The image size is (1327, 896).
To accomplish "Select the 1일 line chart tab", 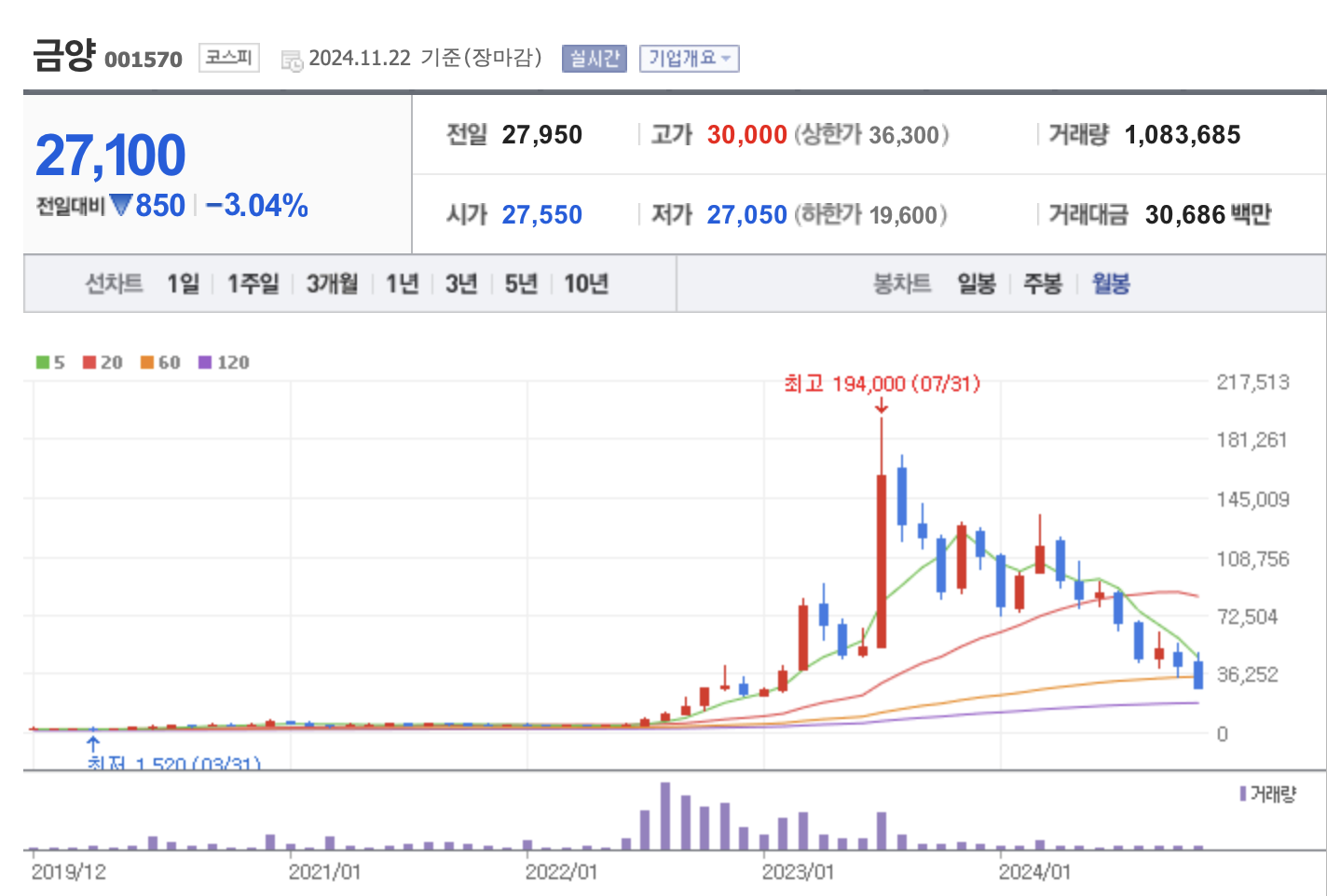I will (x=184, y=283).
